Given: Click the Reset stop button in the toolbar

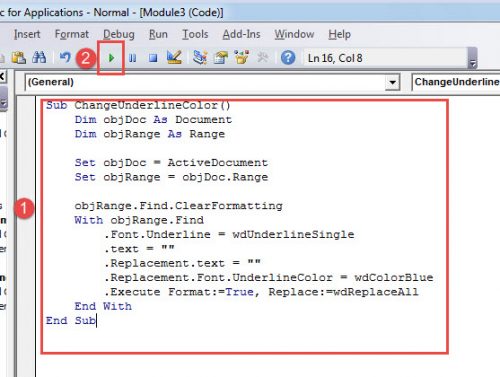Looking at the screenshot, I should [x=153, y=58].
